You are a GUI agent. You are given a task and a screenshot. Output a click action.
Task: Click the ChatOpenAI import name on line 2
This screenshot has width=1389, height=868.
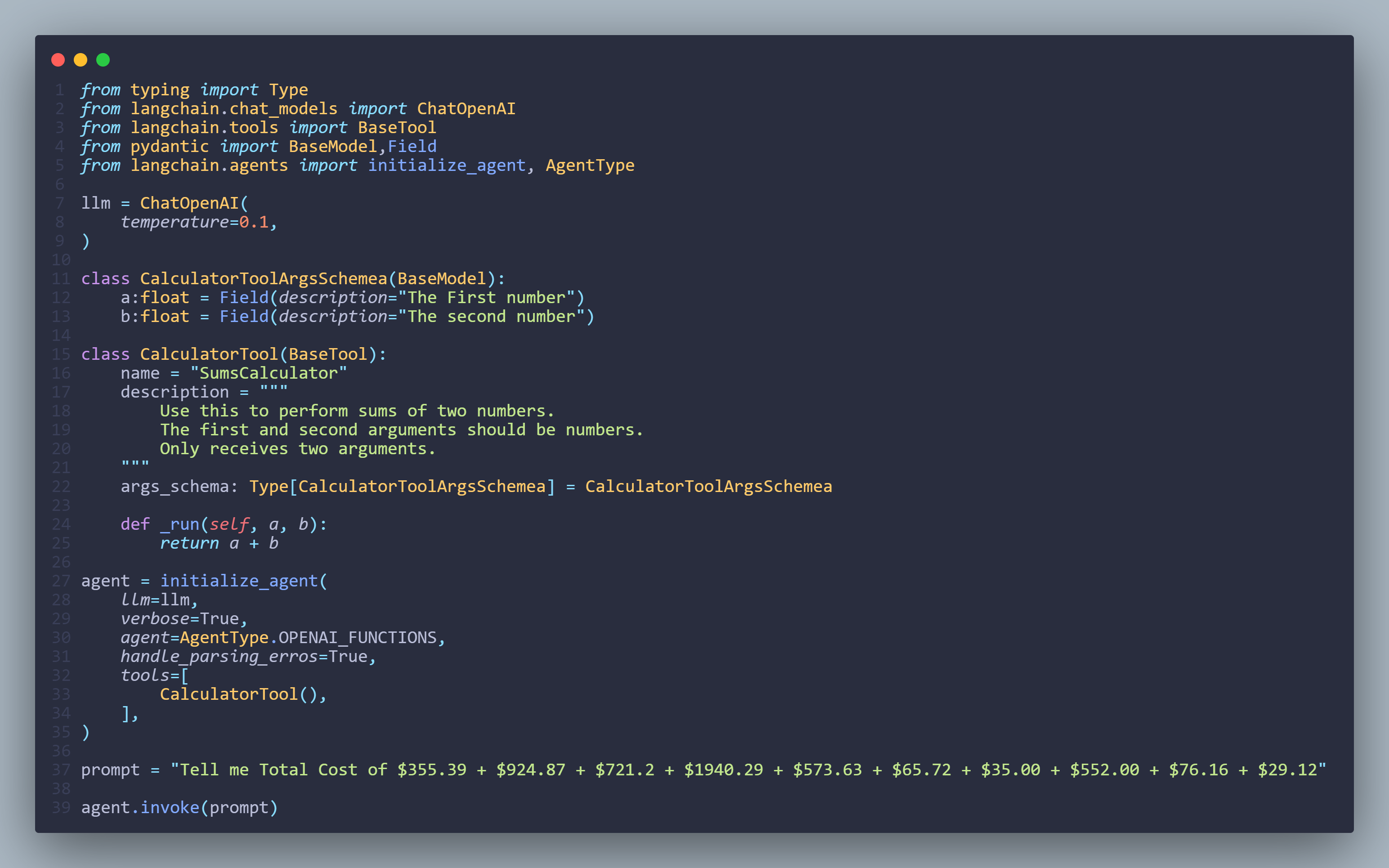[466, 108]
